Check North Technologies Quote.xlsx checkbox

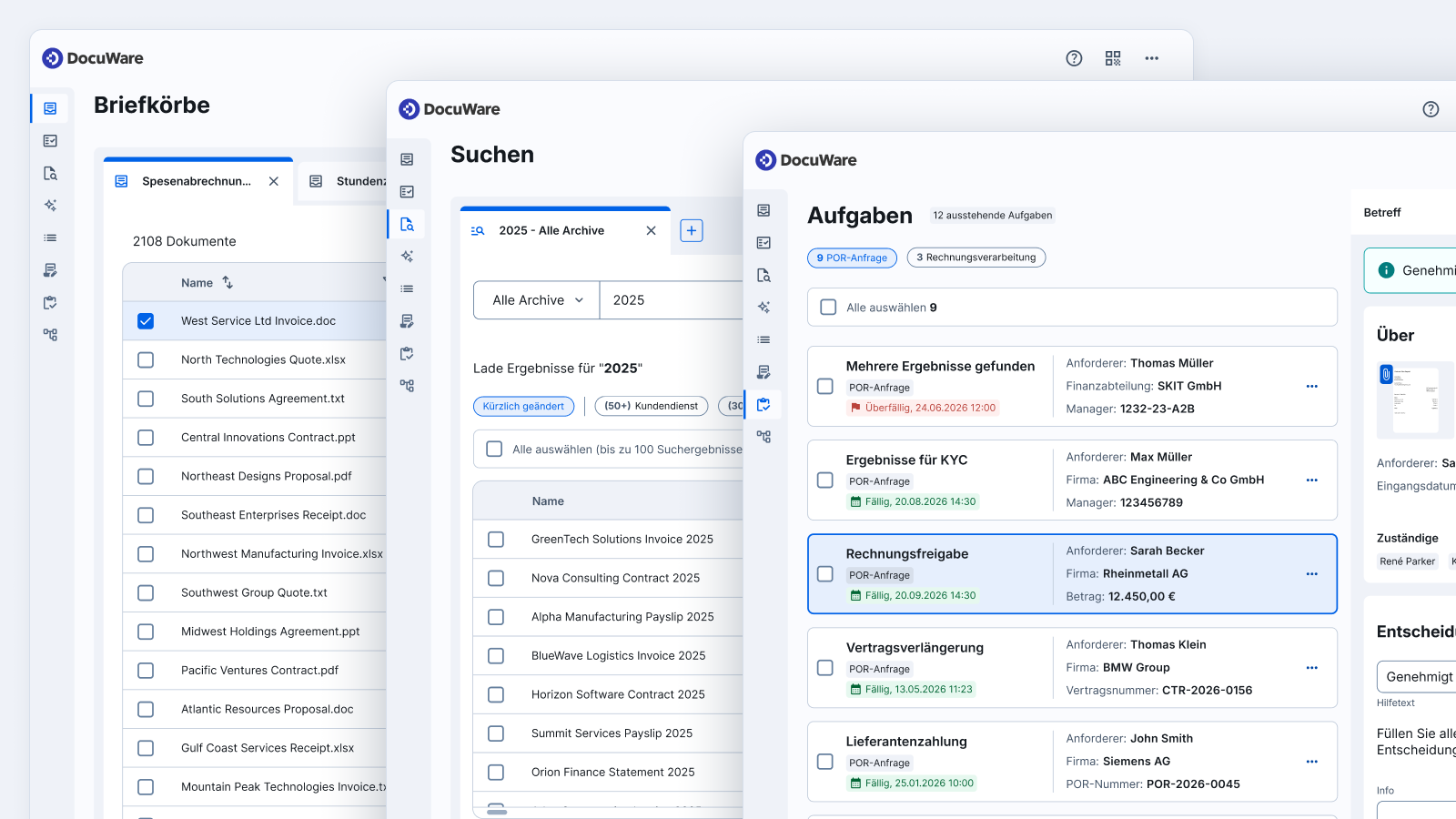(146, 359)
